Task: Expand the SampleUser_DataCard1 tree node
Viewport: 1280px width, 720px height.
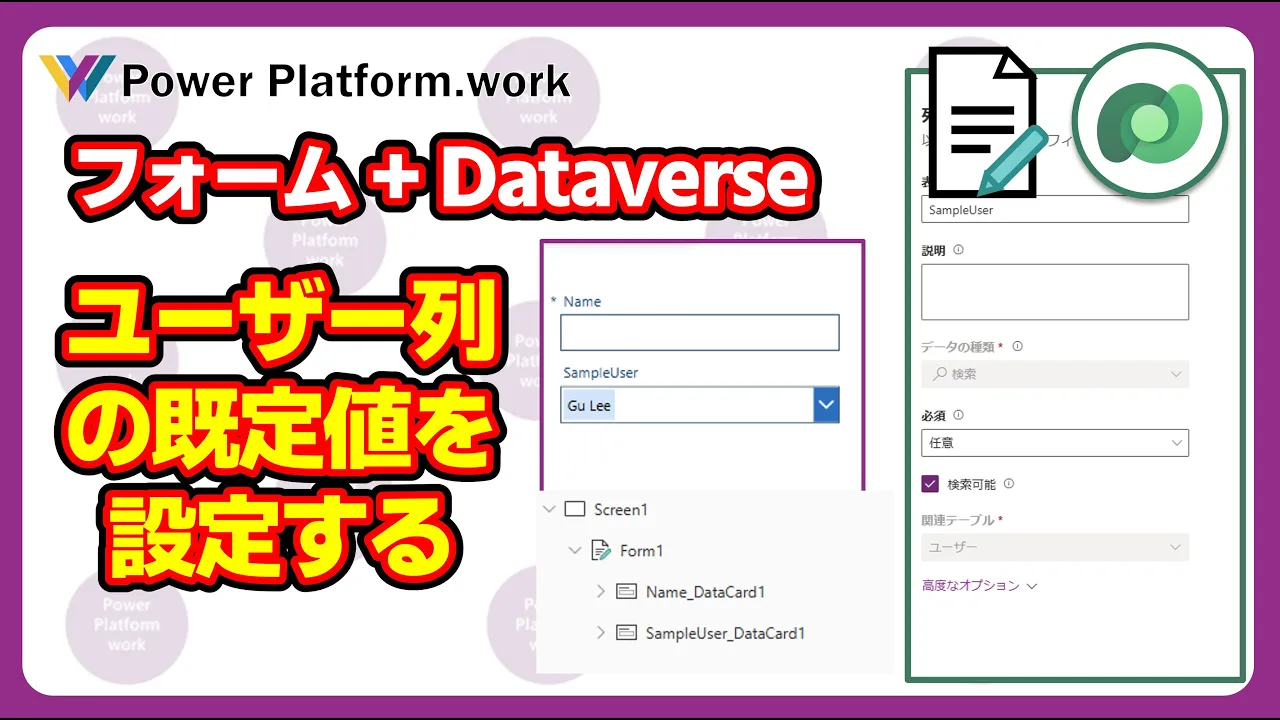Action: point(600,632)
